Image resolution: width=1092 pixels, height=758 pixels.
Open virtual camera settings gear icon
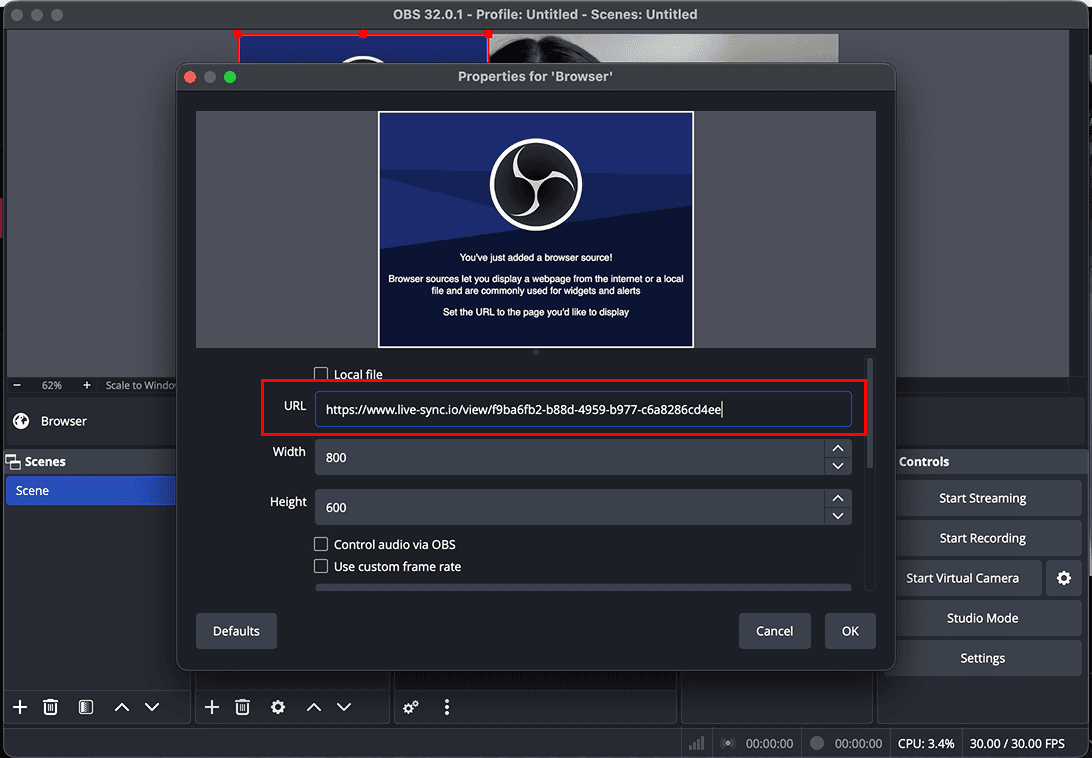coord(1064,578)
